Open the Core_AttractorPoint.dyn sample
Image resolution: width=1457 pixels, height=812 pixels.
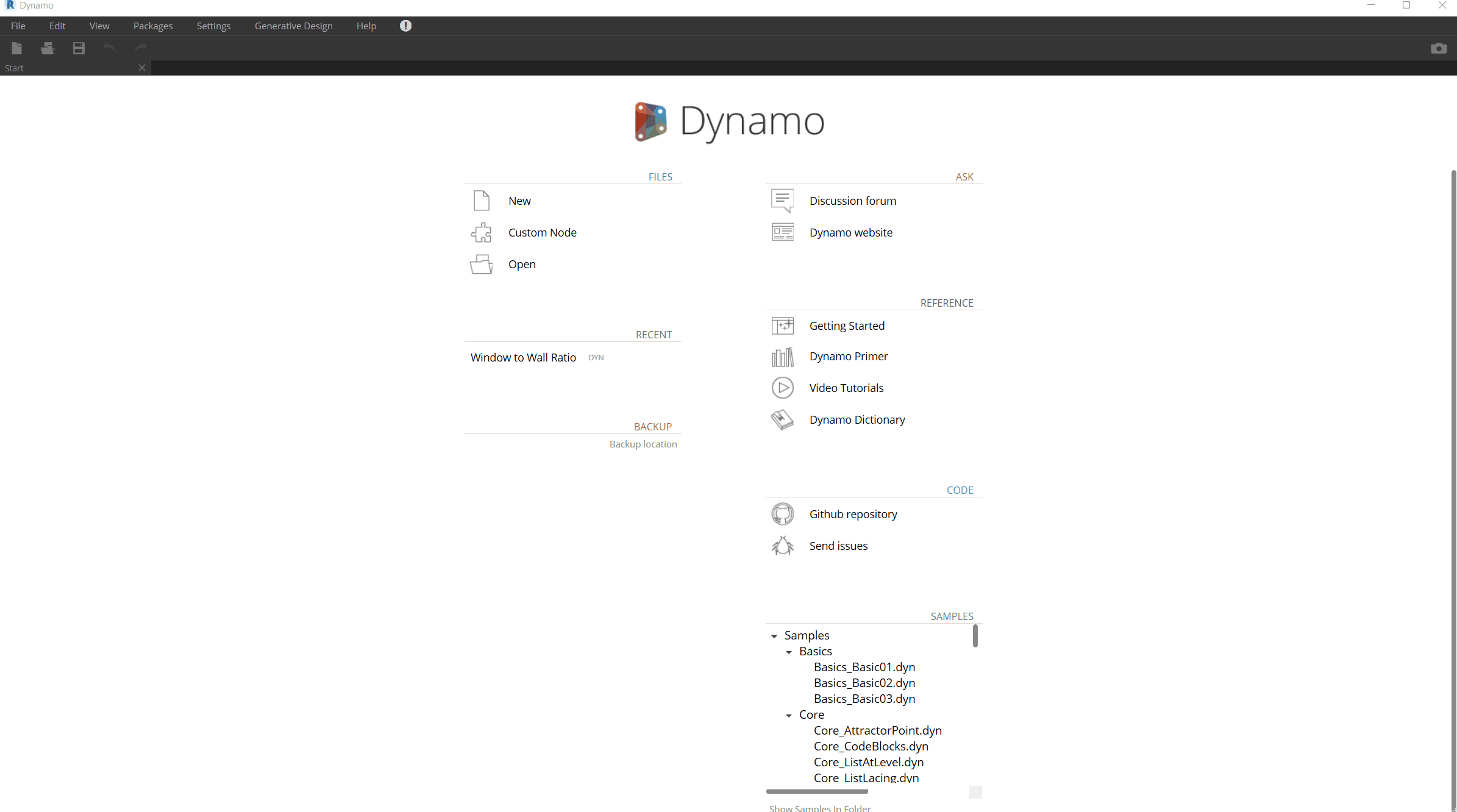point(877,730)
